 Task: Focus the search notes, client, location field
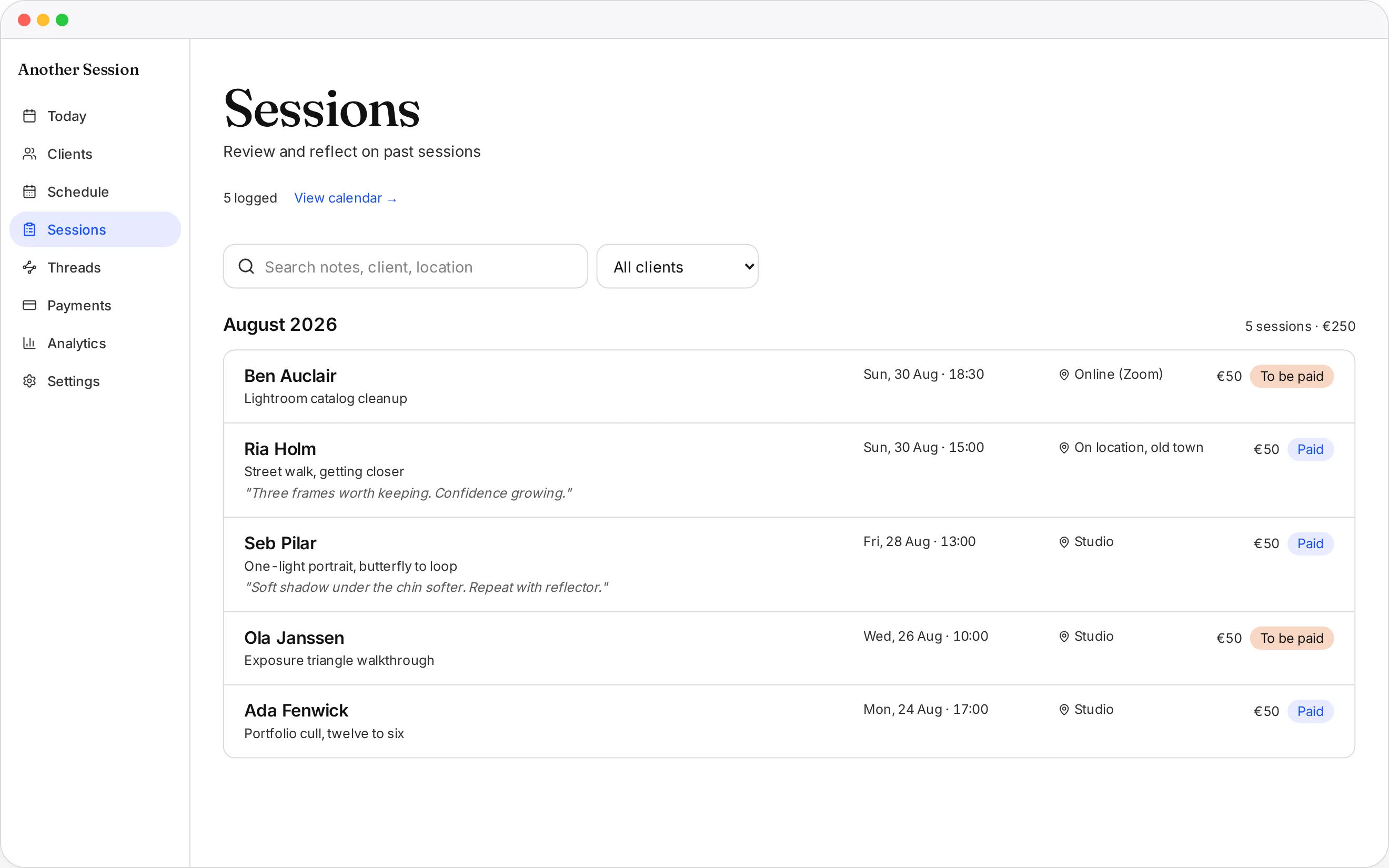405,266
